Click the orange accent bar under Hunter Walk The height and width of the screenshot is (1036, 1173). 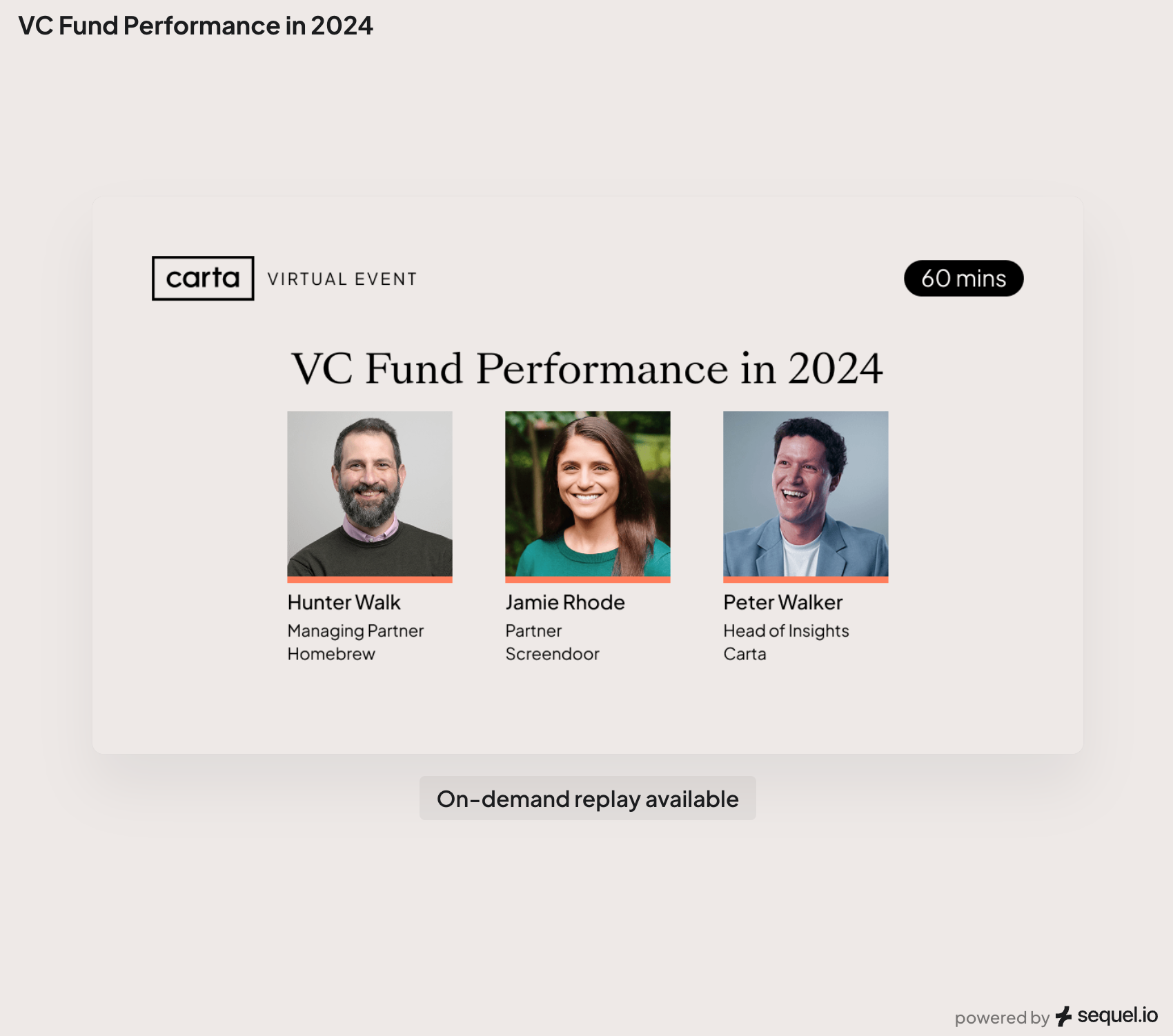coord(369,579)
